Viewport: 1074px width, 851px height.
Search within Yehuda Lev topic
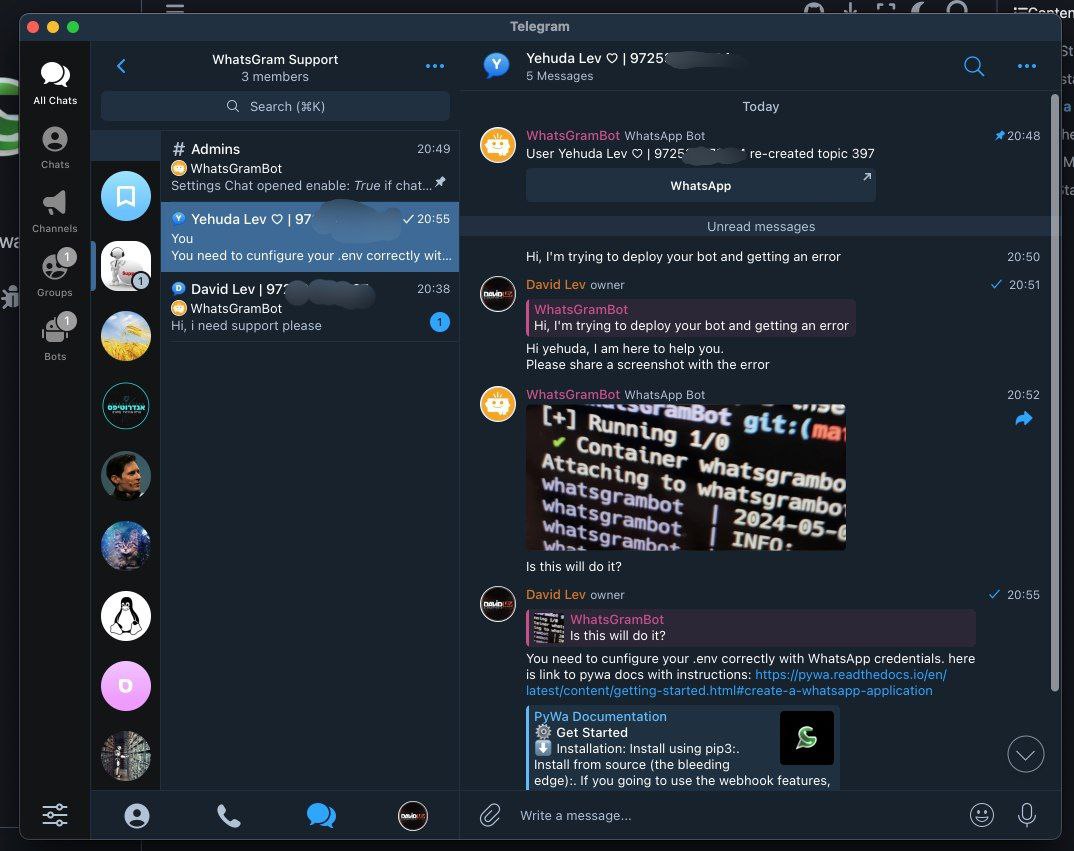pos(973,66)
